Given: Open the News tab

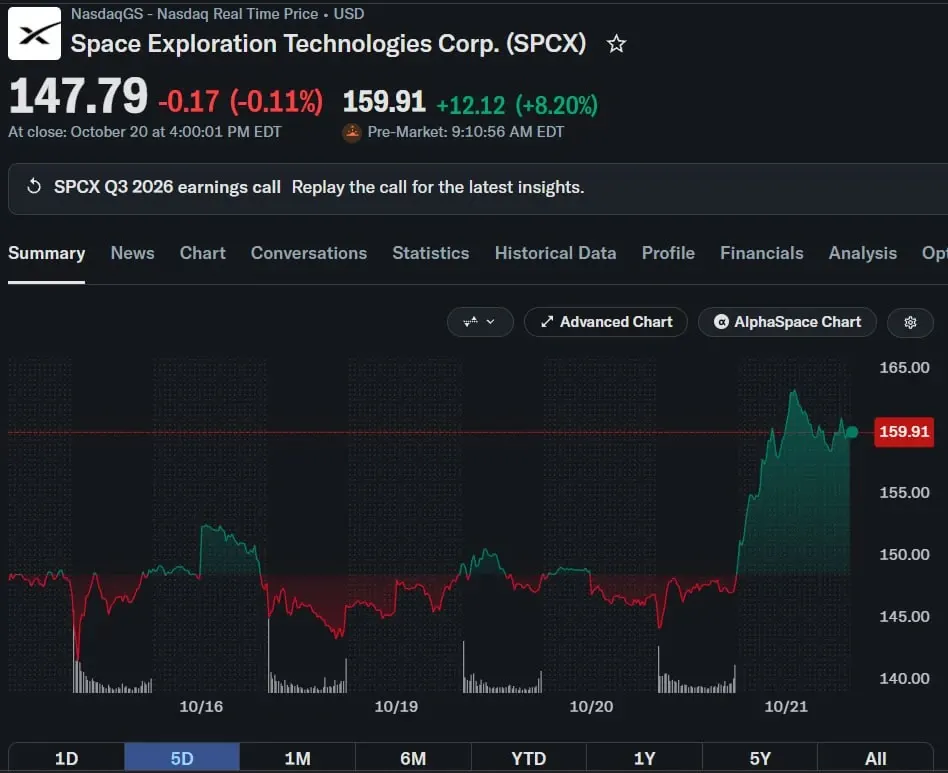Looking at the screenshot, I should click(132, 253).
